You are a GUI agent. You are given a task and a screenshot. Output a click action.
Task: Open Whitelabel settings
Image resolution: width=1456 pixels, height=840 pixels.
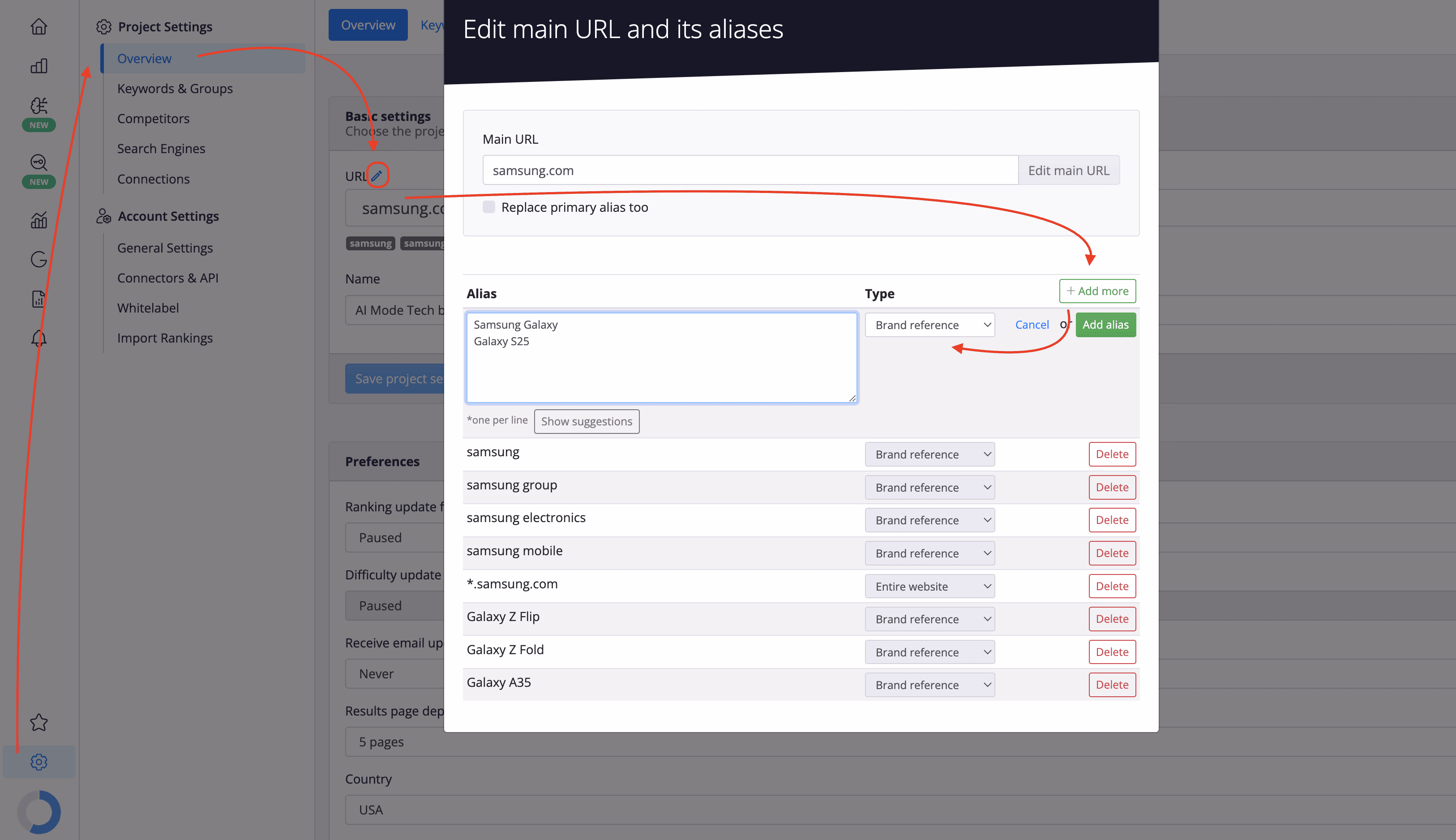(x=148, y=308)
